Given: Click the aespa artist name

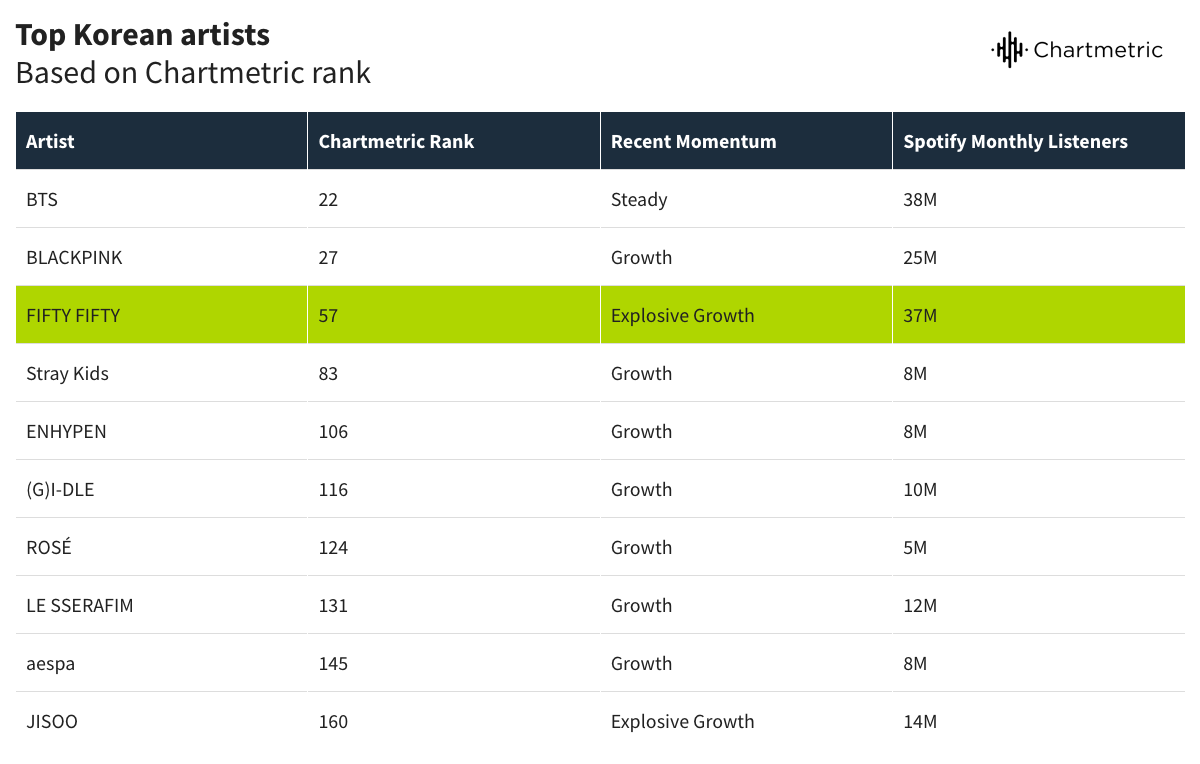Looking at the screenshot, I should 50,663.
